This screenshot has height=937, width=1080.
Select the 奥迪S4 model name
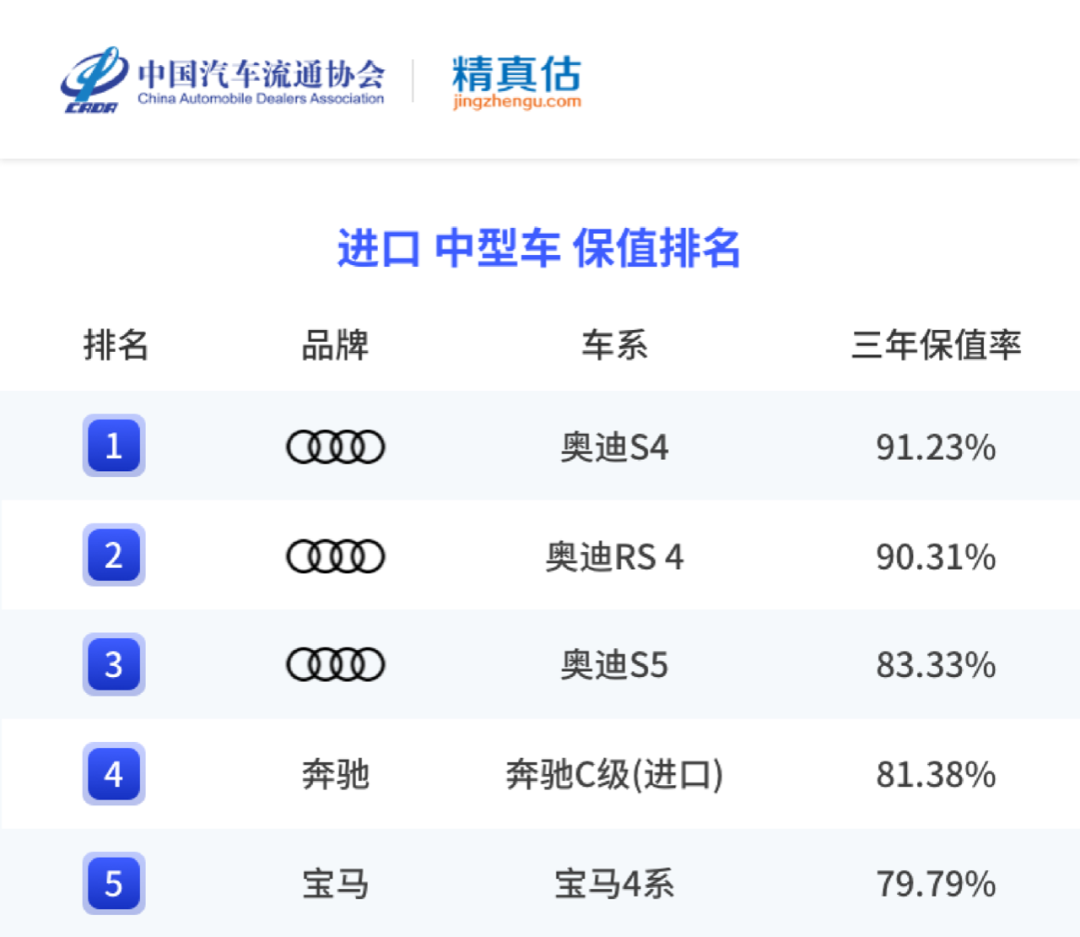(614, 447)
